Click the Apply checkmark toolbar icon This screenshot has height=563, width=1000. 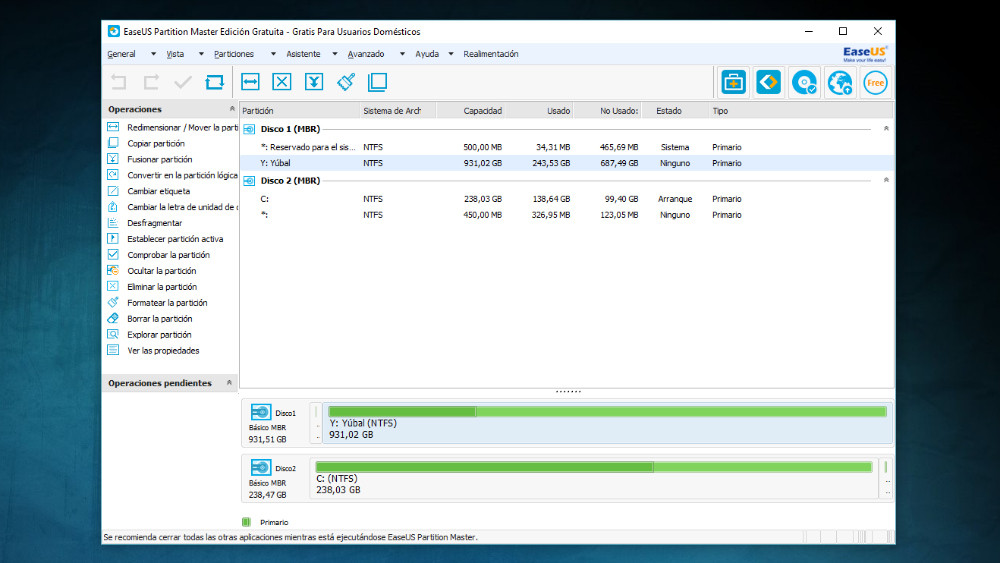coord(183,82)
